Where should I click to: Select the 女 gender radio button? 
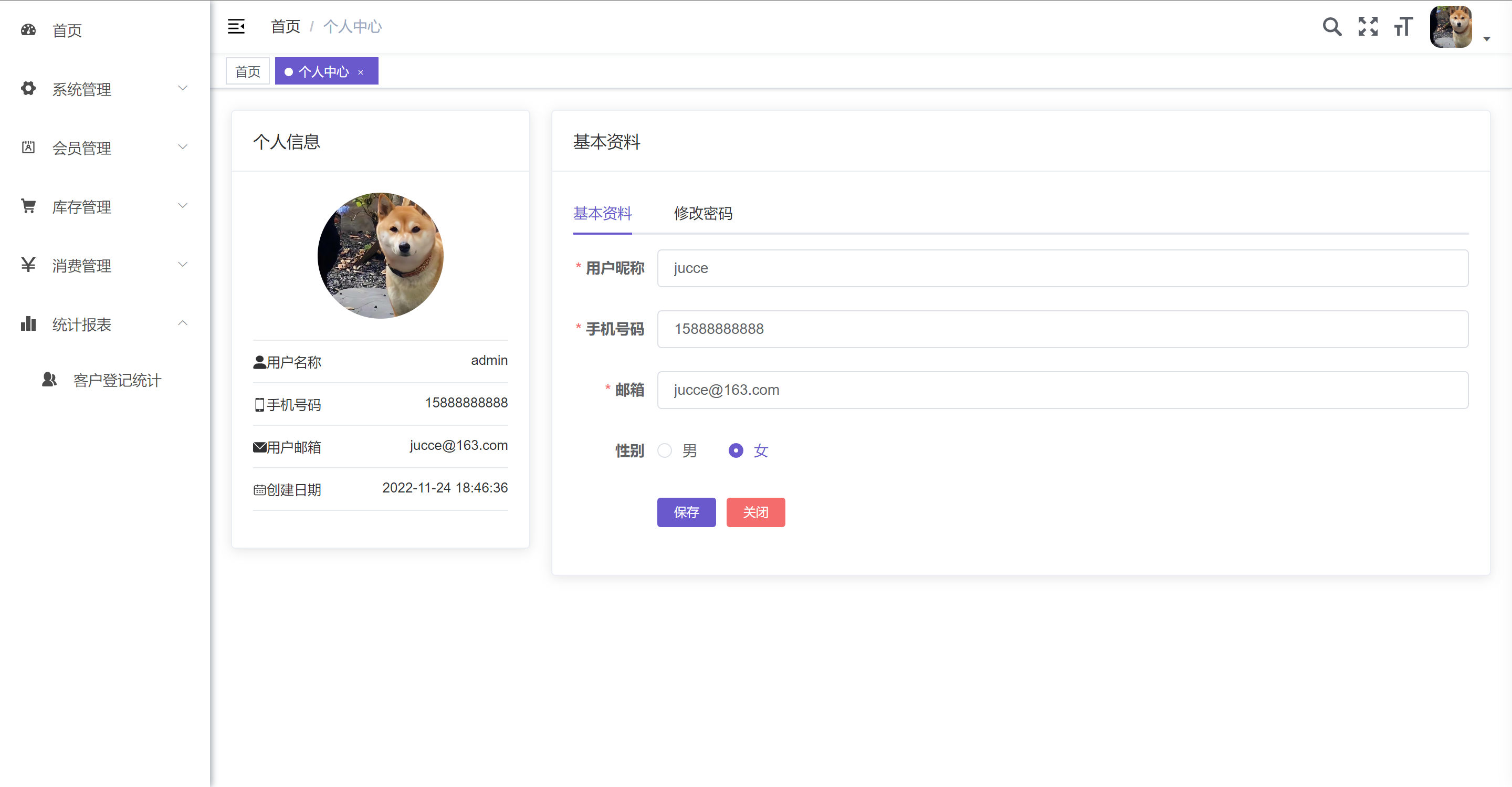click(x=736, y=450)
